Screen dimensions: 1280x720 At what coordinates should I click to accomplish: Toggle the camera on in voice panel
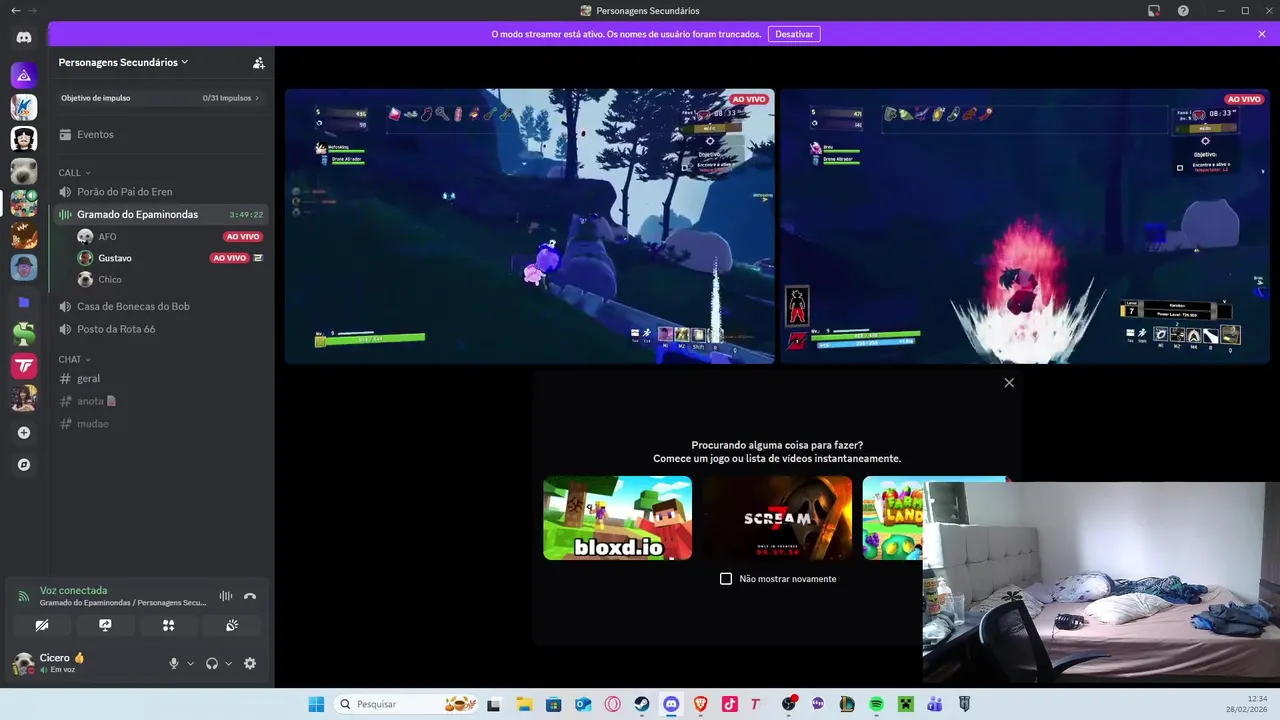42,625
